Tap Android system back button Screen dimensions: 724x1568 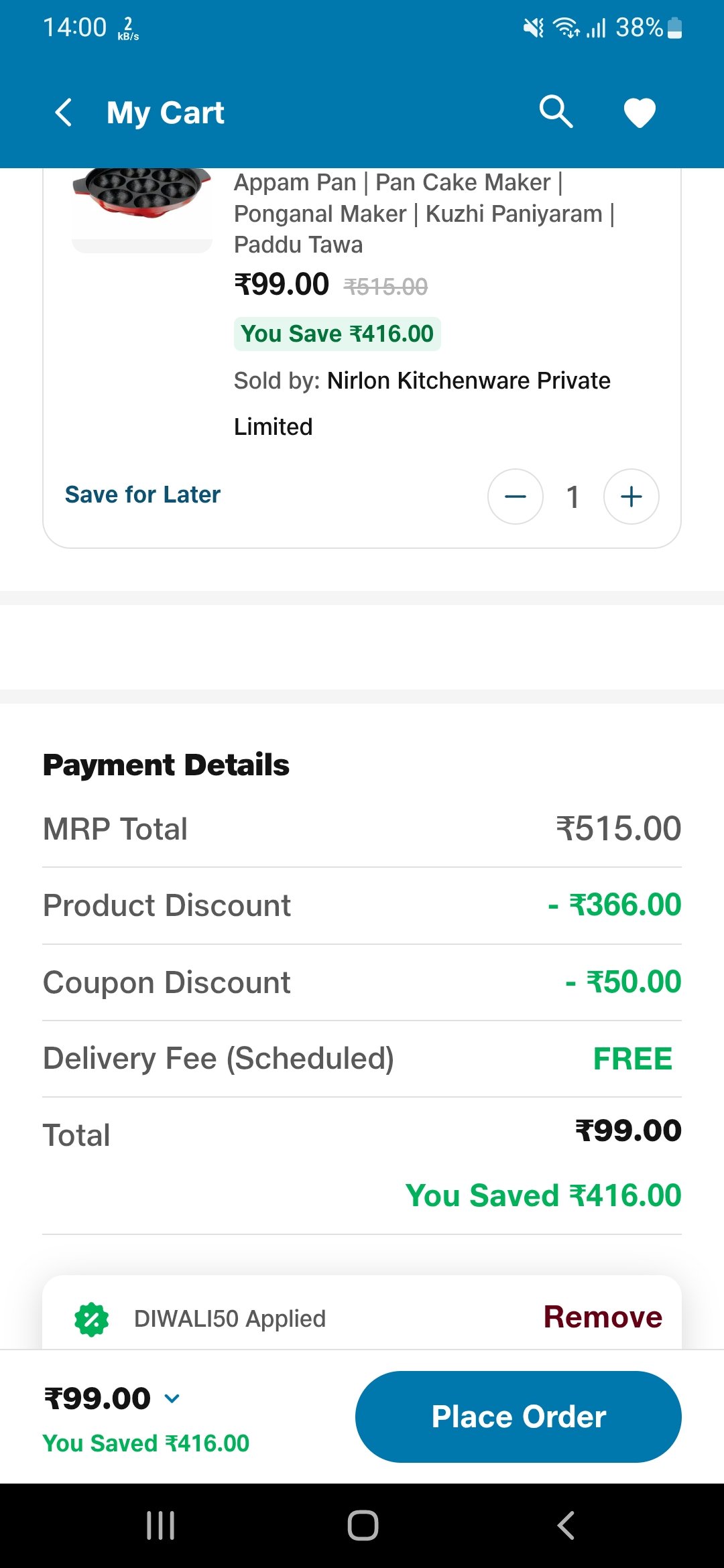click(x=566, y=1526)
